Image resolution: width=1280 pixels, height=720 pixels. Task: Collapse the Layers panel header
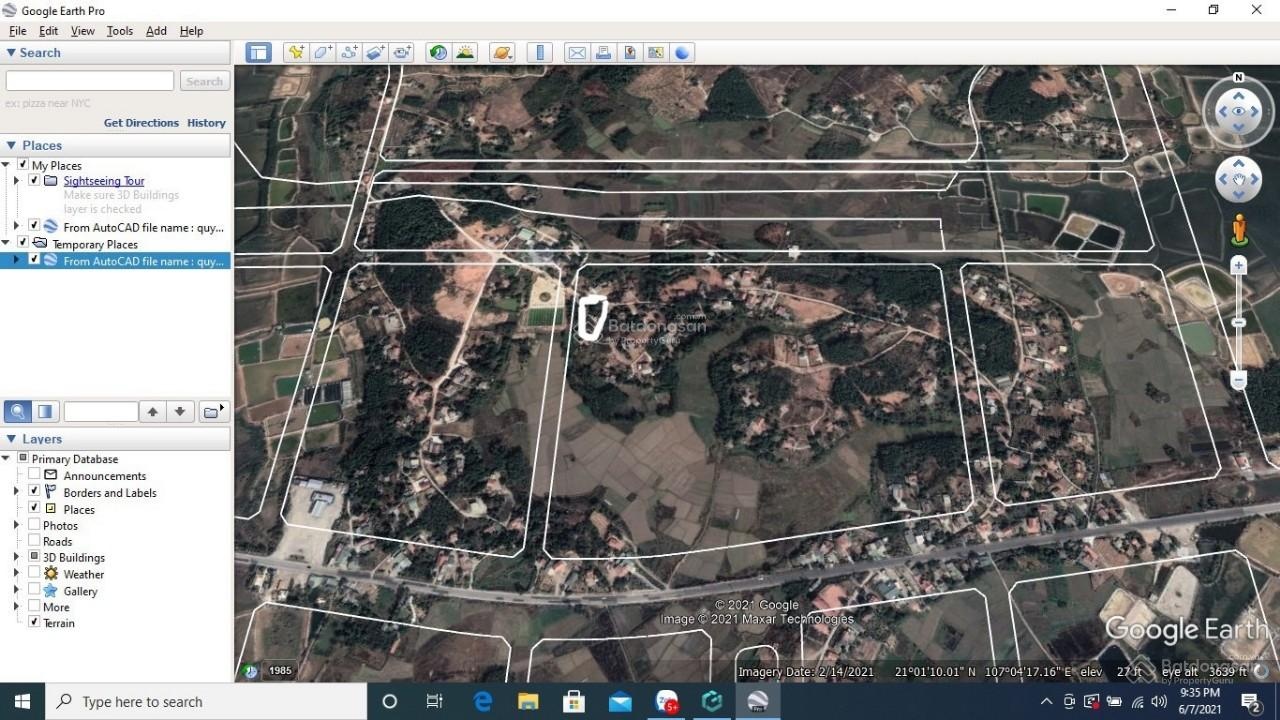point(11,439)
